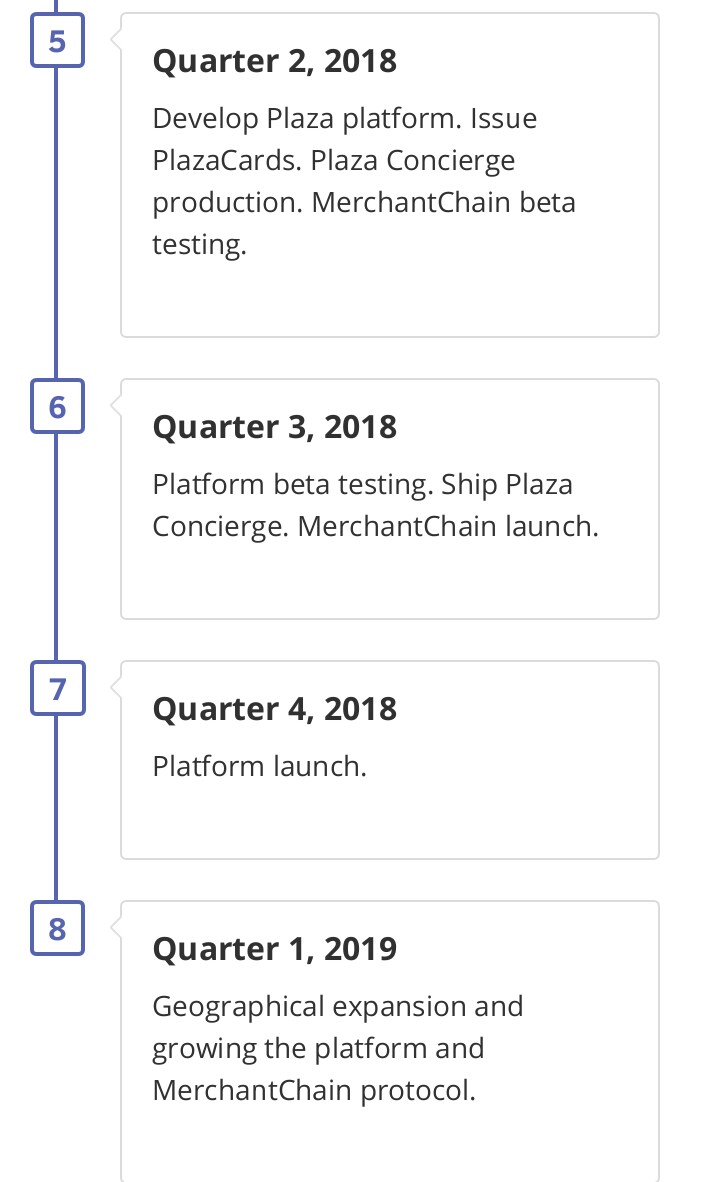
Task: Select the Quarter 2, 2018 heading
Action: click(x=274, y=61)
